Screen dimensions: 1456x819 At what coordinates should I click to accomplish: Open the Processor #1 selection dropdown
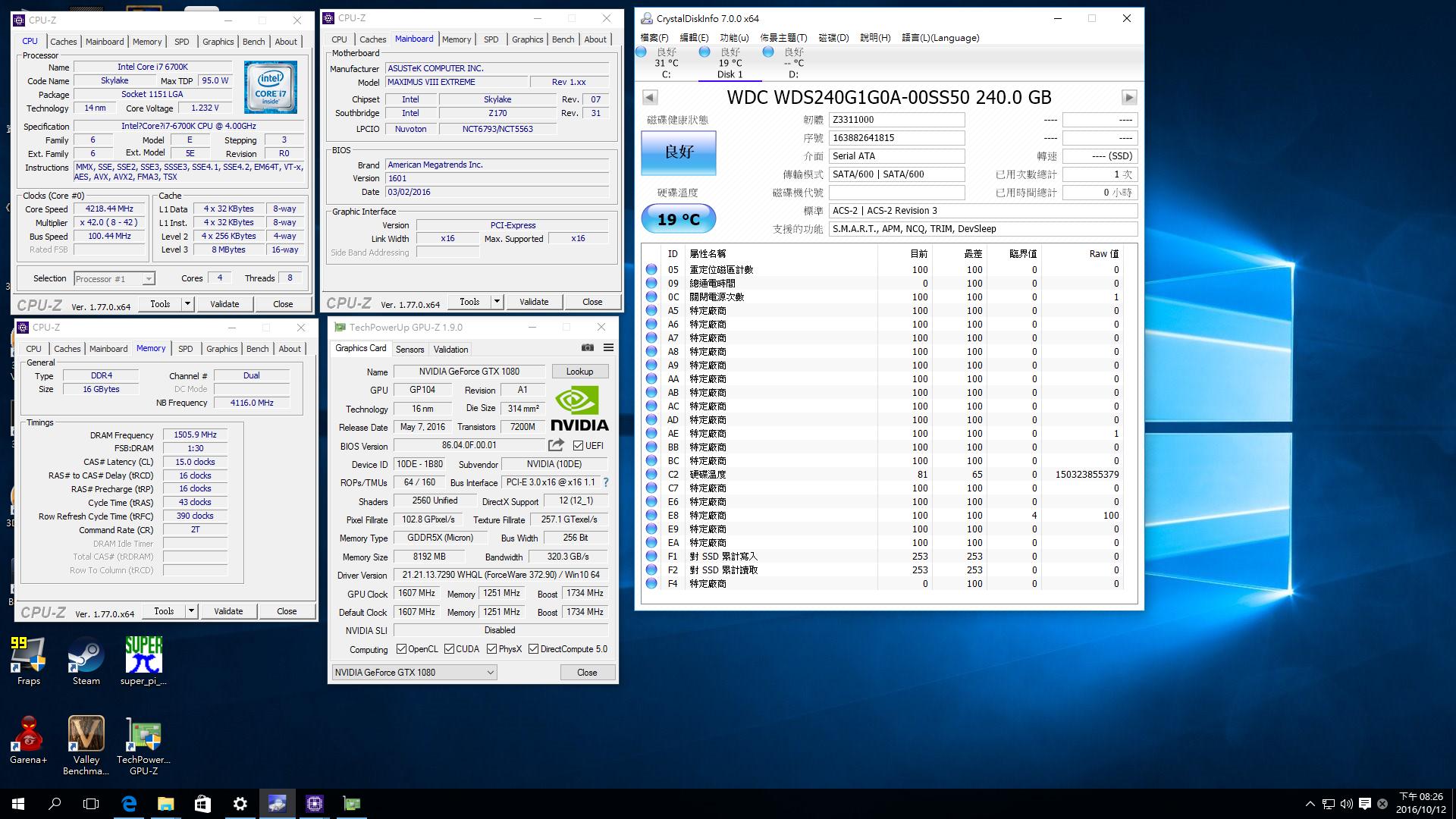(149, 279)
